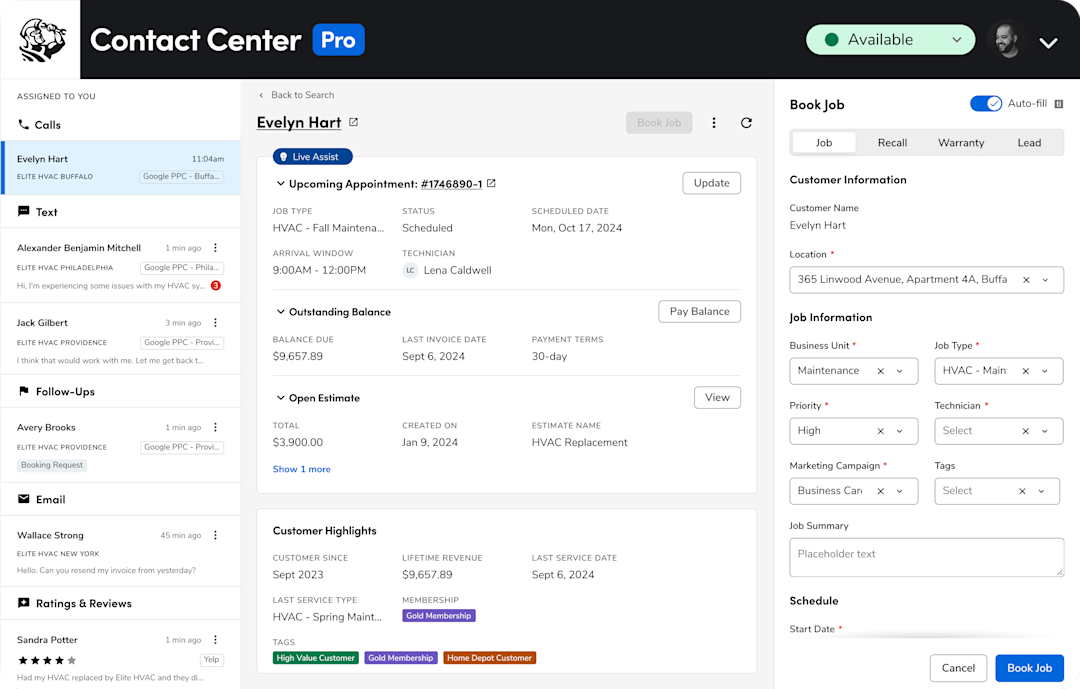
Task: Switch to the Warranty tab
Action: (961, 143)
